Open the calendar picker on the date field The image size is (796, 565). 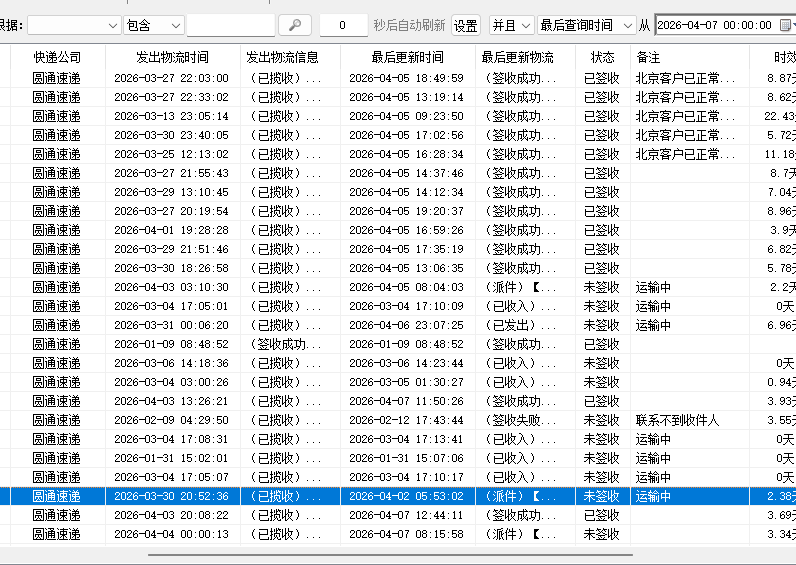coord(785,25)
